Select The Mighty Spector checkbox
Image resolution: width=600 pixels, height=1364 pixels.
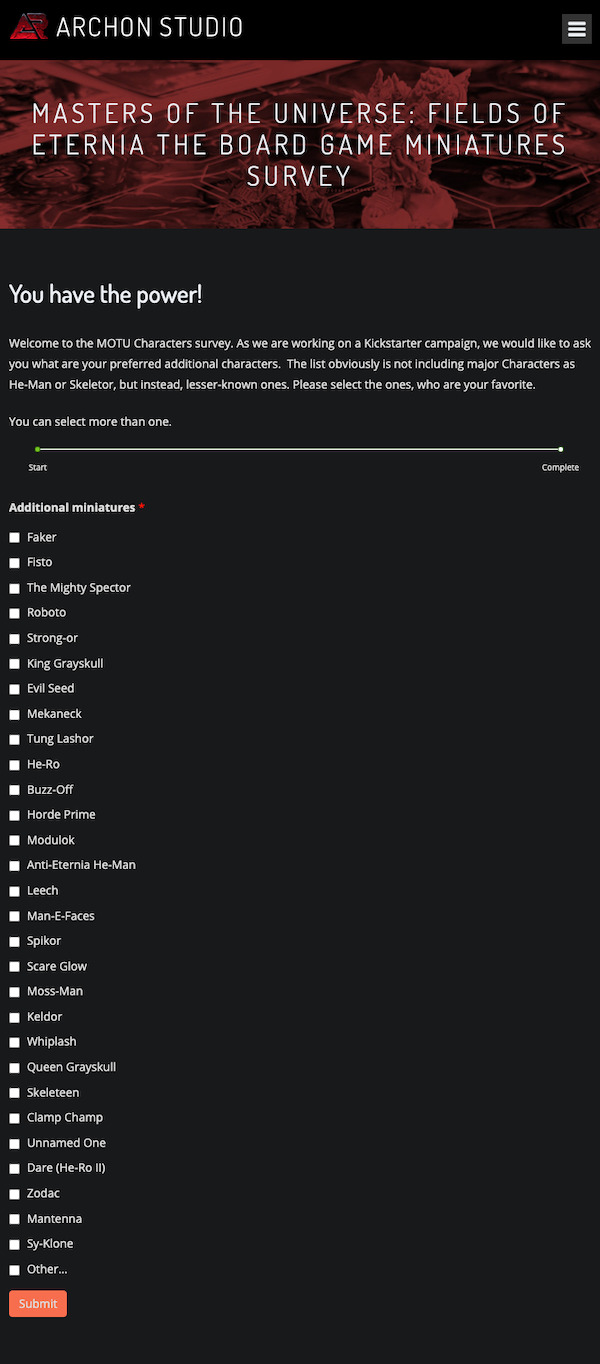(15, 588)
